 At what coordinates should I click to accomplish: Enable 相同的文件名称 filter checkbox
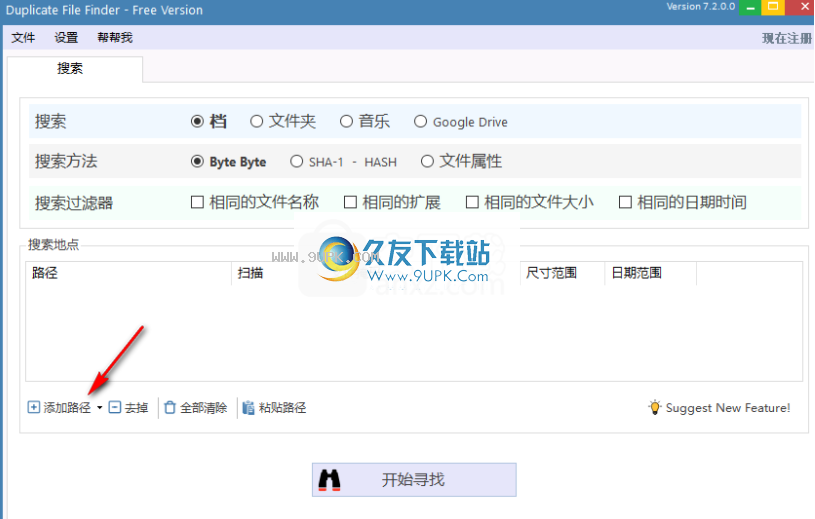(197, 202)
